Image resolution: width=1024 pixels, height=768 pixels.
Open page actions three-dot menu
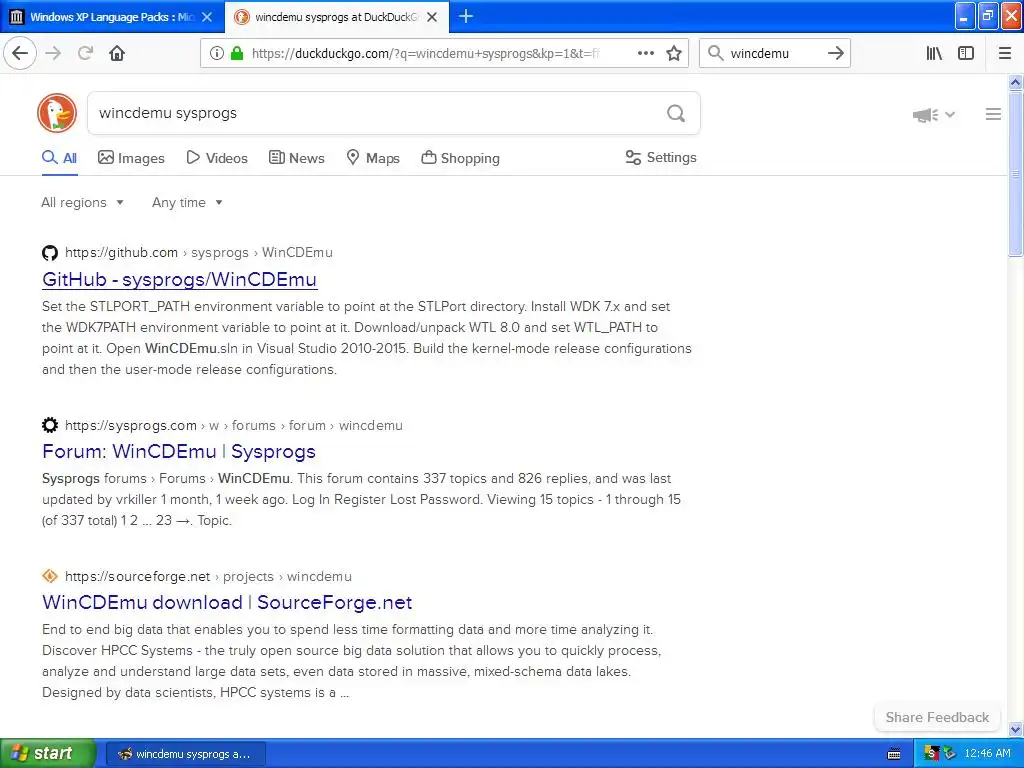click(645, 53)
